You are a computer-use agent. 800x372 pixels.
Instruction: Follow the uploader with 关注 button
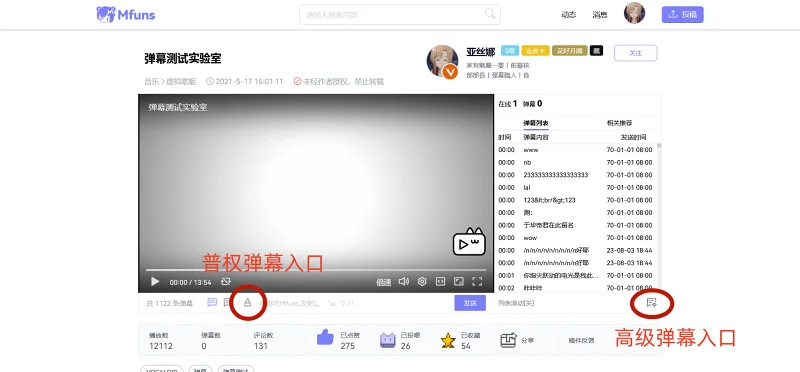point(635,53)
